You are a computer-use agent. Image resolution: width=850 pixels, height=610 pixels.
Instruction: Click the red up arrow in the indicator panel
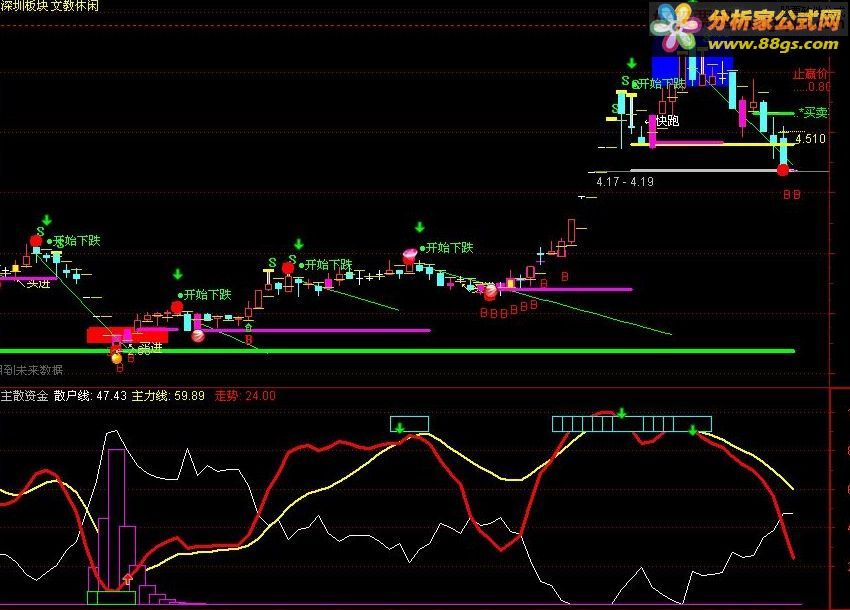point(127,579)
